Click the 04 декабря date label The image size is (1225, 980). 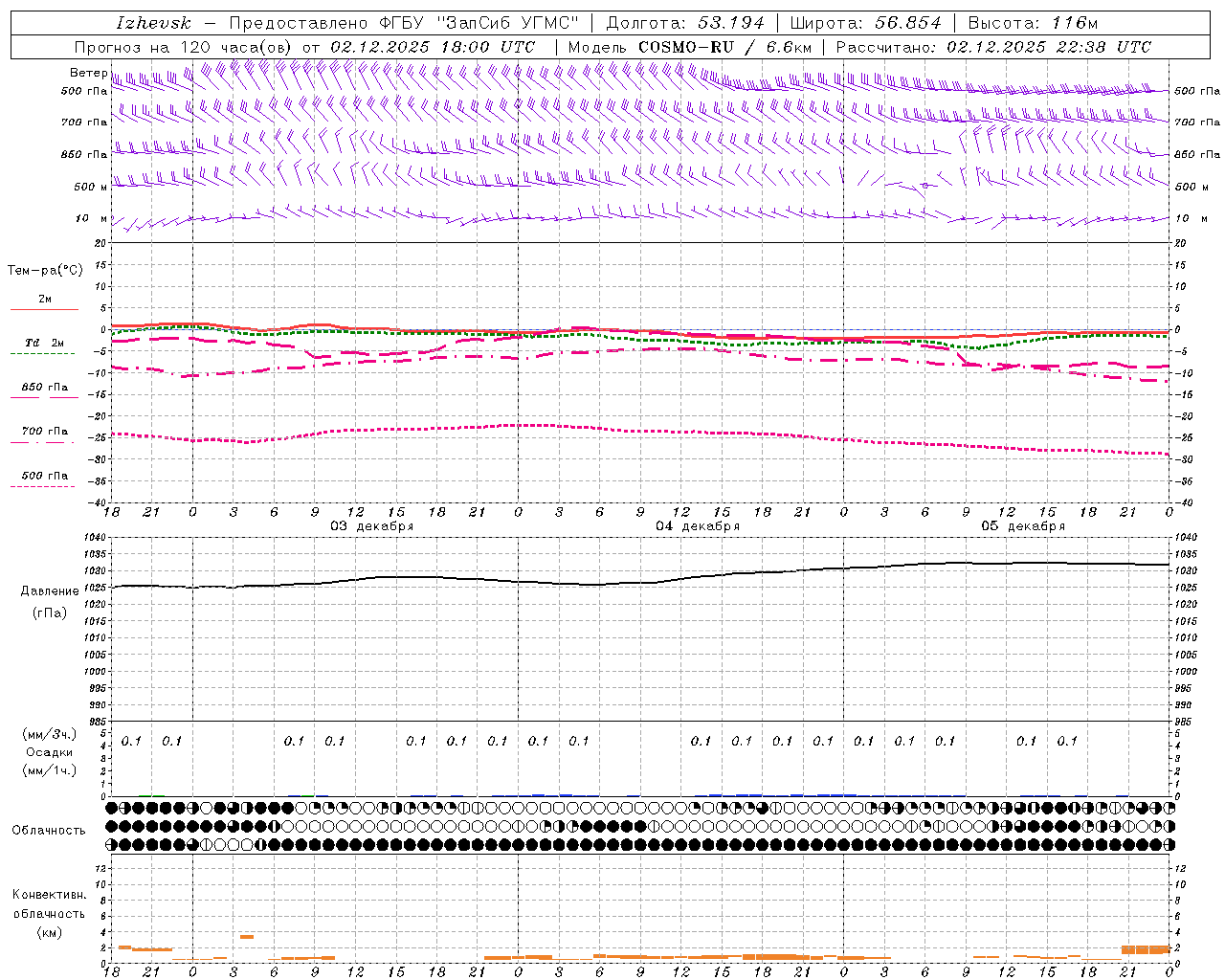coord(698,526)
